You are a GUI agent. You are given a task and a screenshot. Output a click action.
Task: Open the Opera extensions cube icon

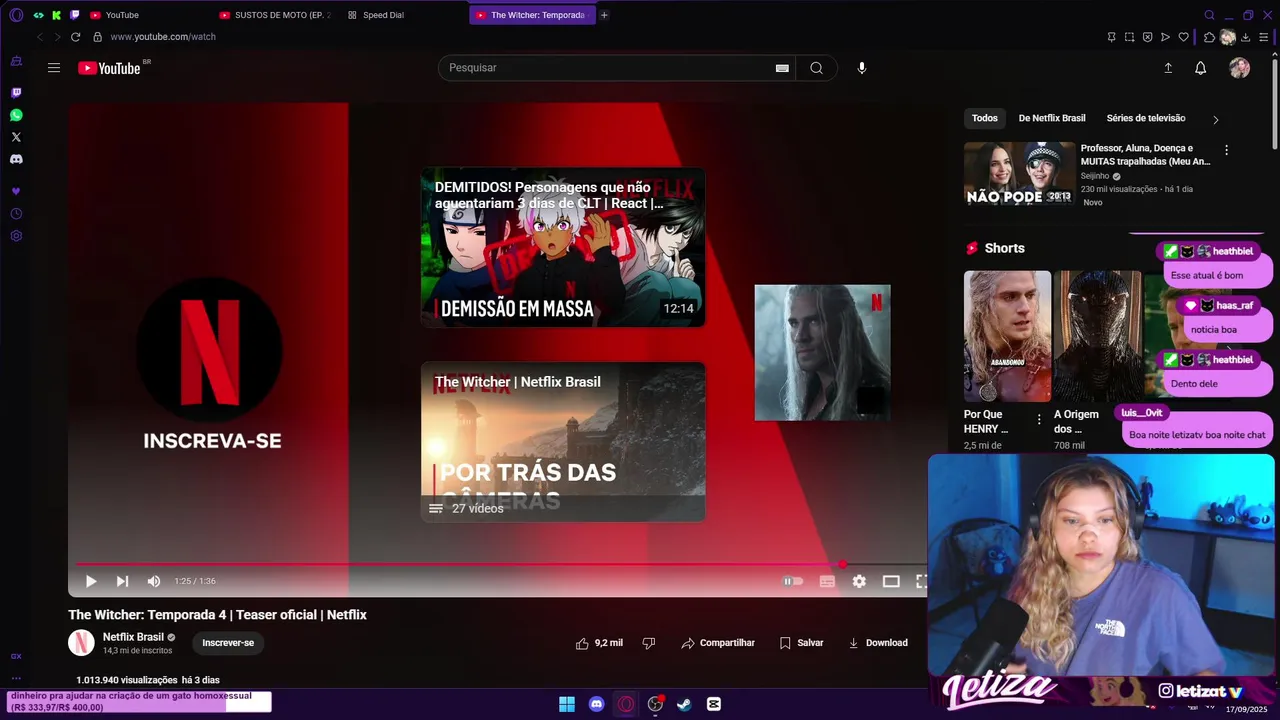pos(1209,37)
